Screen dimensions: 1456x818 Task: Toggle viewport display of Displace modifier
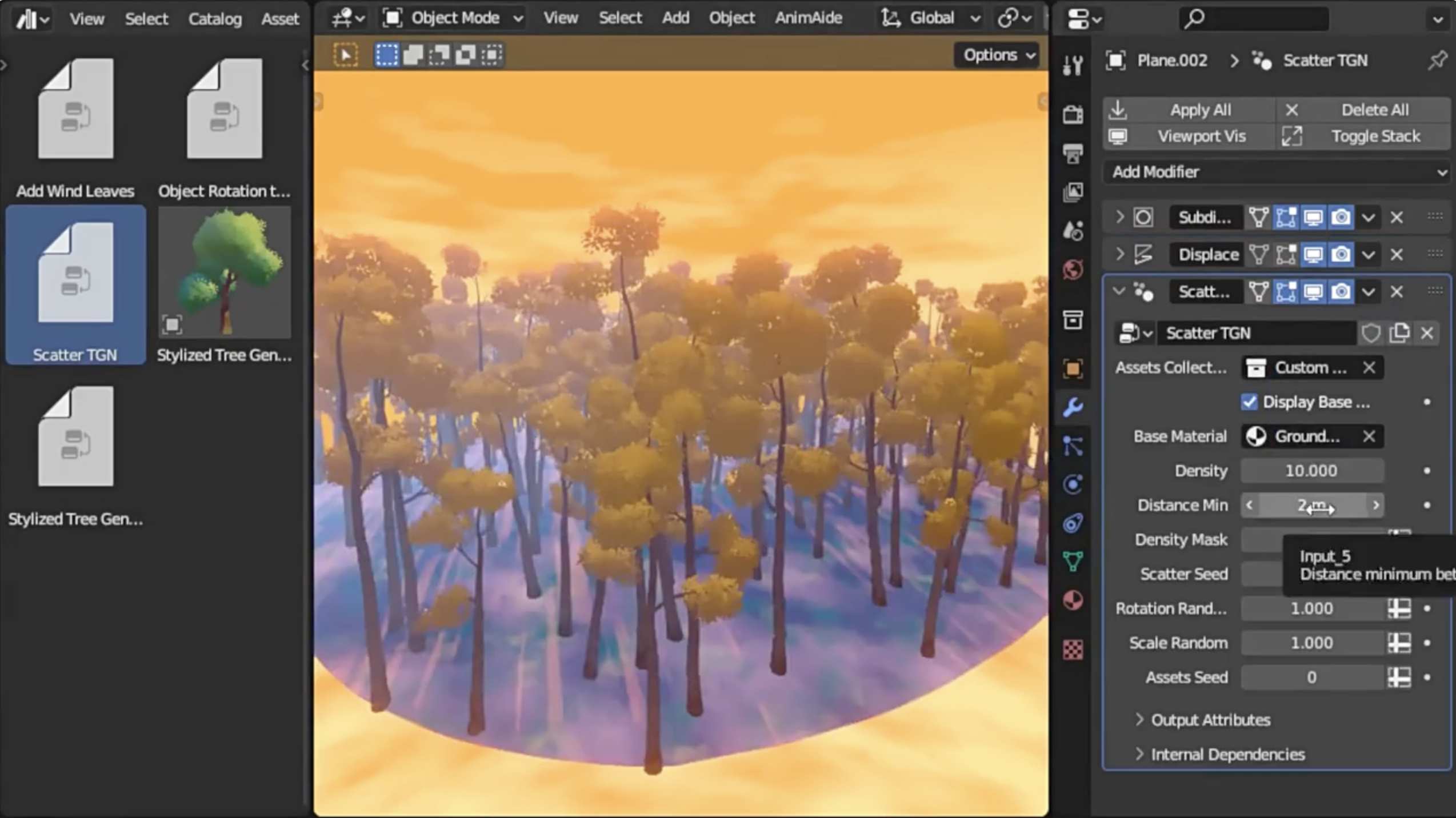tap(1313, 255)
